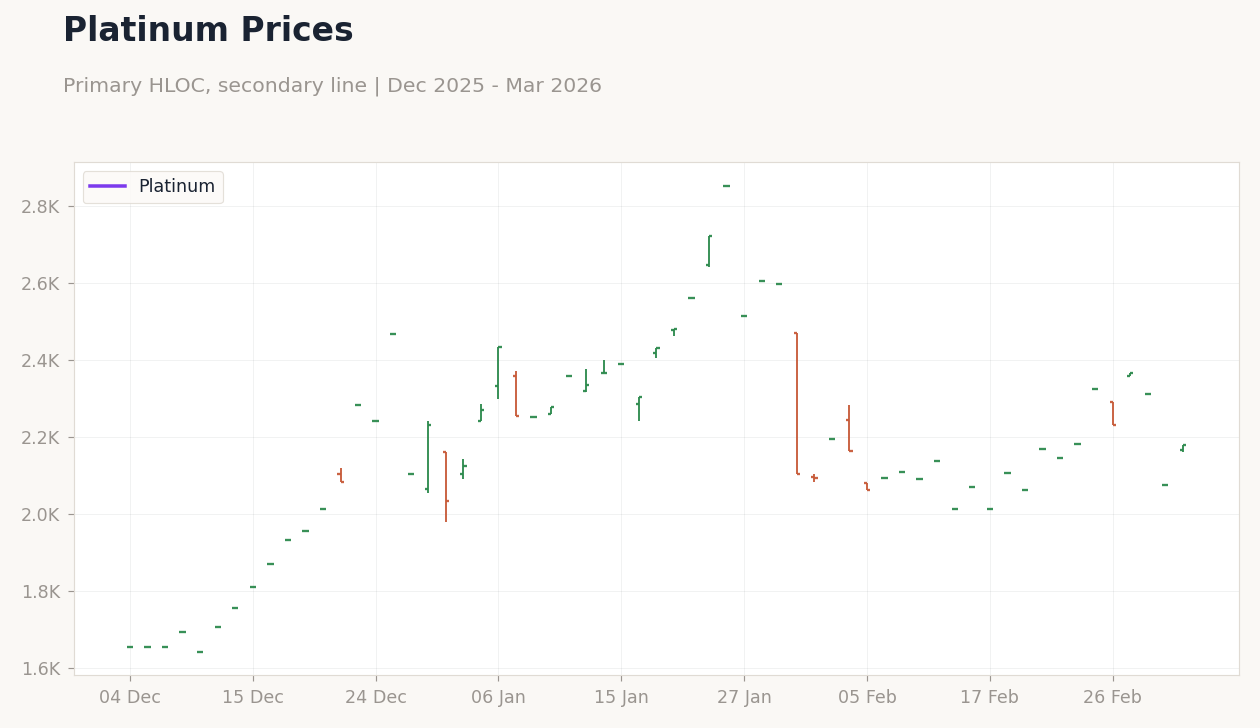Select the 17 Feb date label
1260x728 pixels.
(x=990, y=698)
